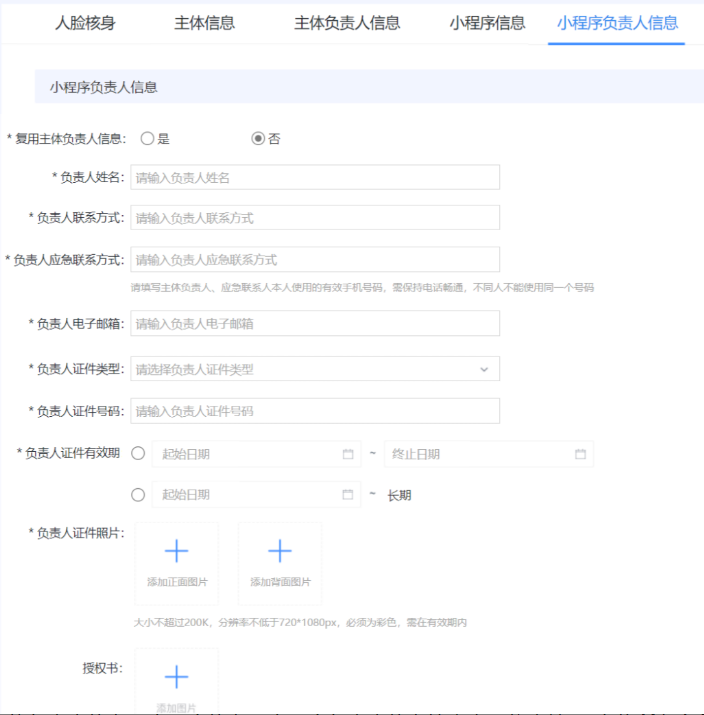This screenshot has height=715, width=704.
Task: Open the 主体信息 tab
Action: click(204, 23)
